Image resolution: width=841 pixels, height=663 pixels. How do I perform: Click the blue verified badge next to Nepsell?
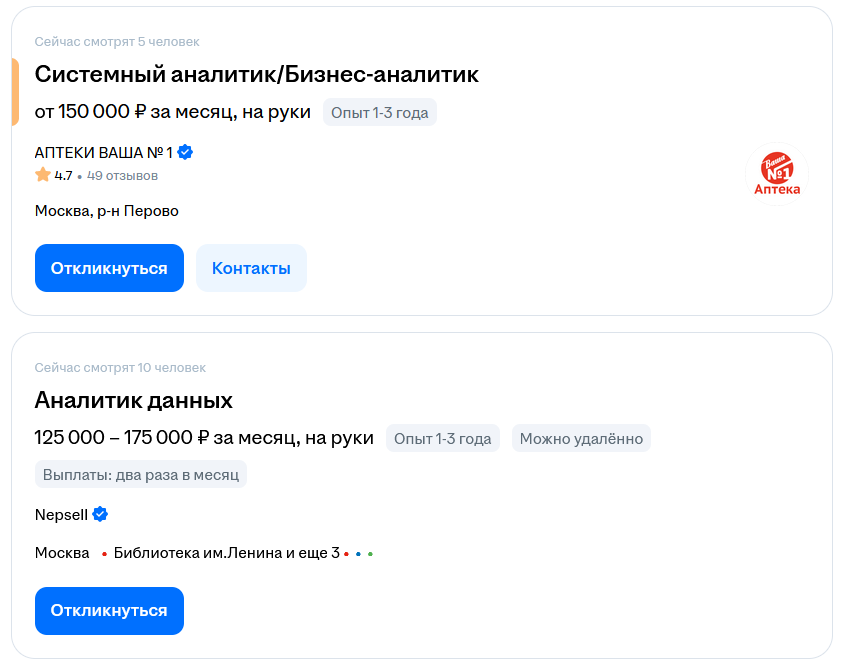click(98, 514)
